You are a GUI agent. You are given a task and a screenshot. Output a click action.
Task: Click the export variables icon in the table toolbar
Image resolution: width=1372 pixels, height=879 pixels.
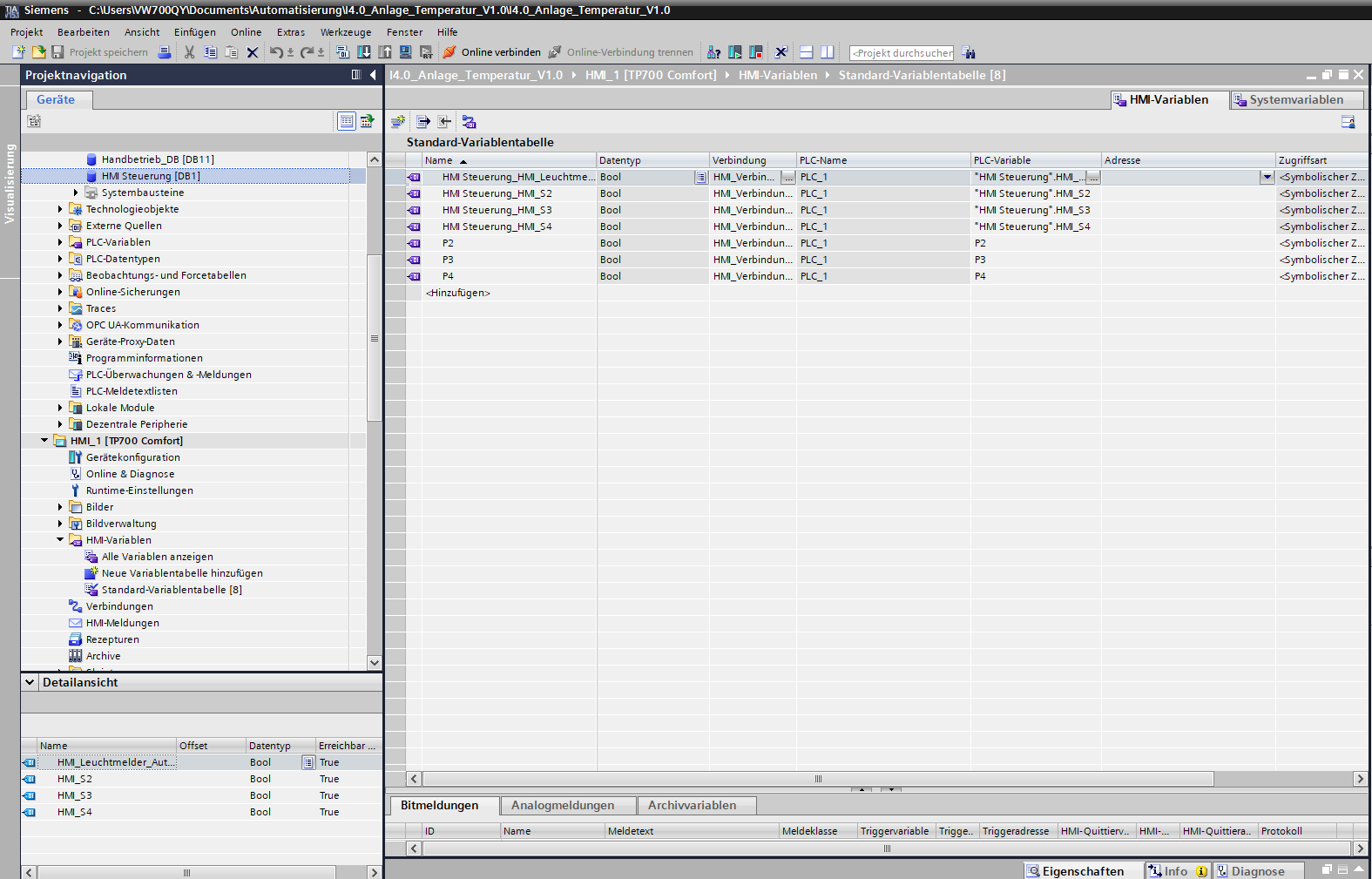[423, 122]
